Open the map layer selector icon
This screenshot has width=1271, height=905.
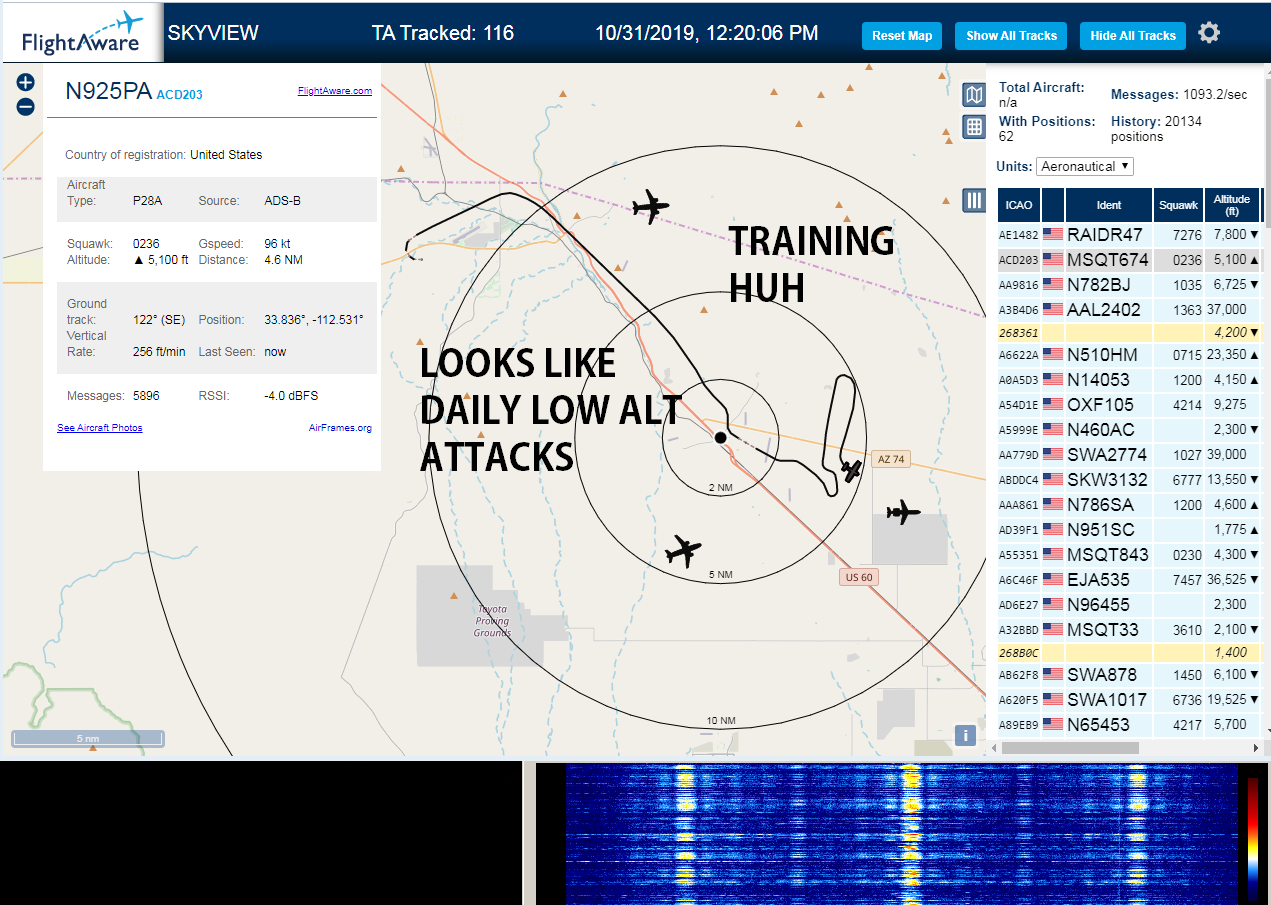click(x=973, y=95)
